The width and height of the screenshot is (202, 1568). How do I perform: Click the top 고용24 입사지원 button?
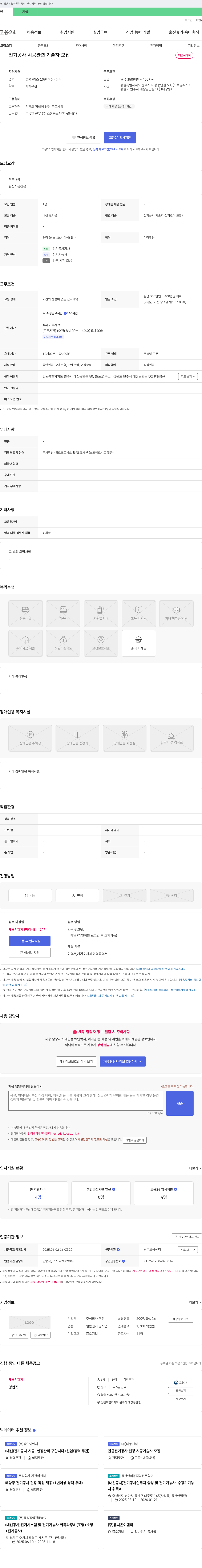[x=120, y=138]
